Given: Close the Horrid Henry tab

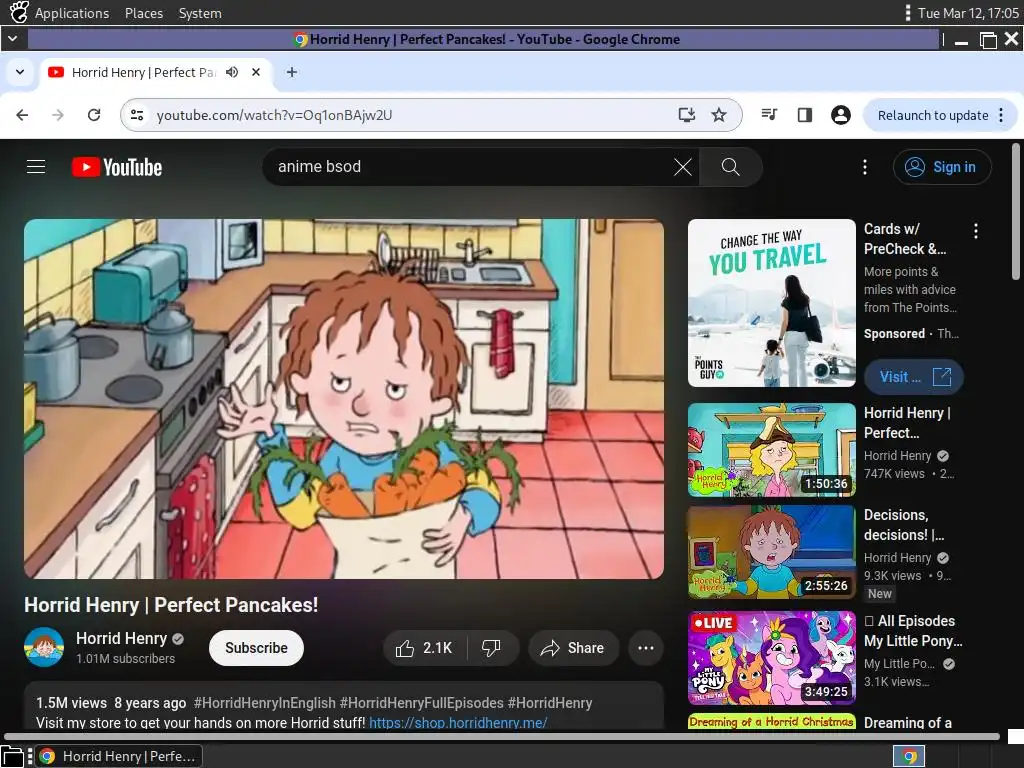Looking at the screenshot, I should (x=256, y=72).
